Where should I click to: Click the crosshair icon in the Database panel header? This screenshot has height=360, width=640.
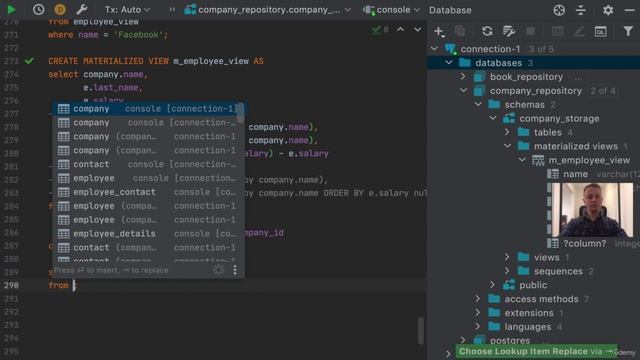559,10
